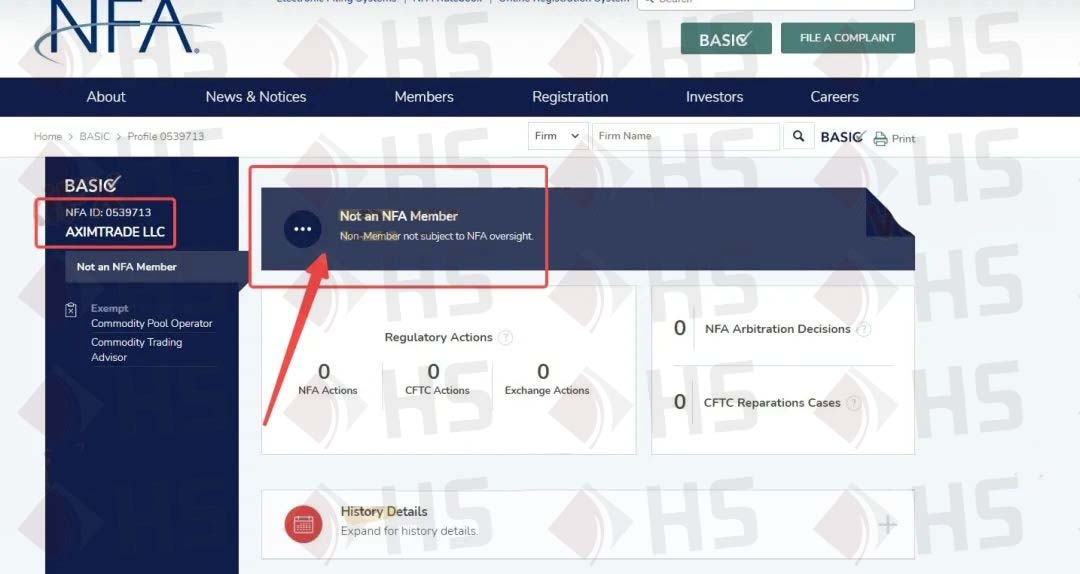
Task: Open Commodity Pool Operator link
Action: [x=152, y=323]
